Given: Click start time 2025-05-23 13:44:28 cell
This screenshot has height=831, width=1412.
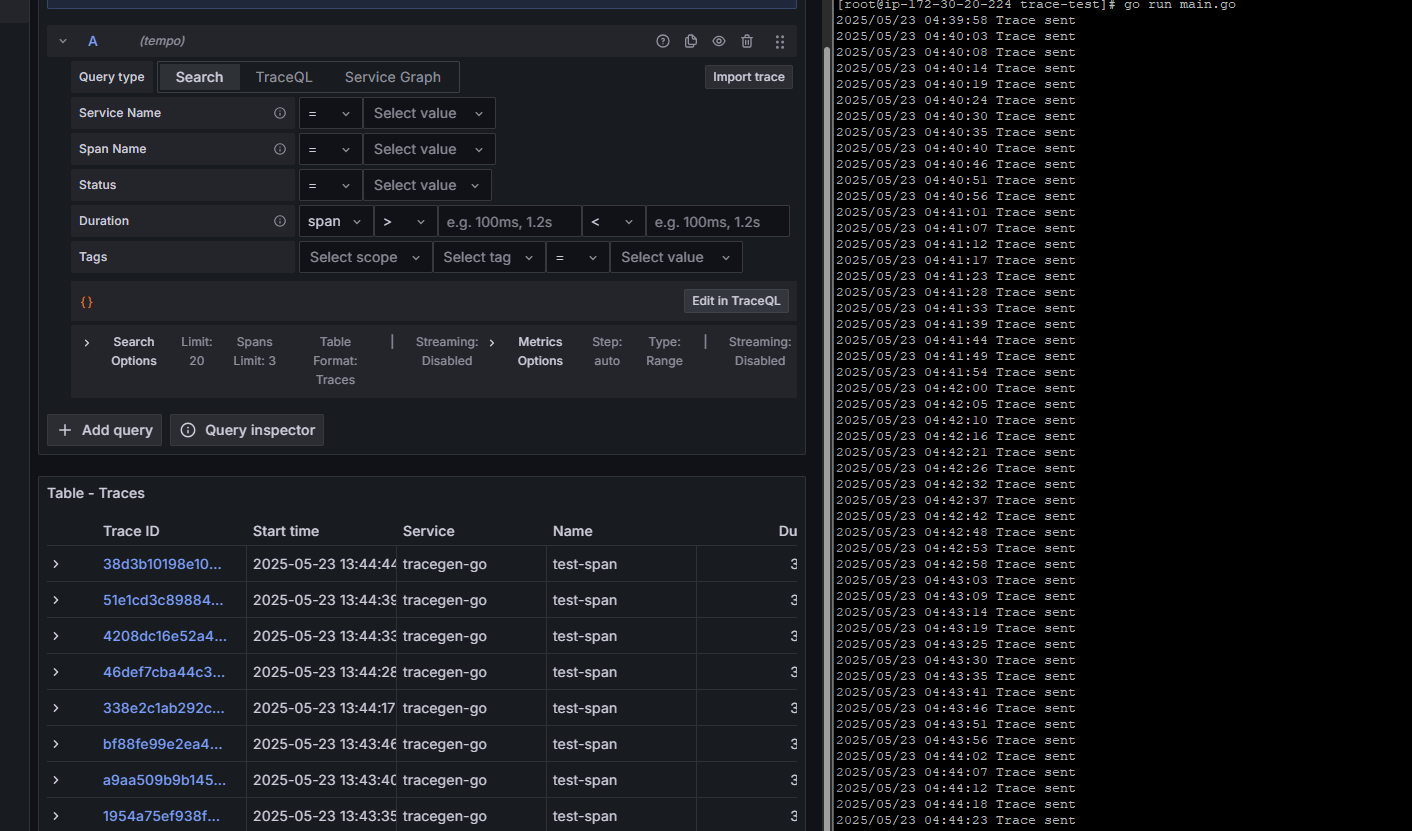Looking at the screenshot, I should [x=322, y=672].
